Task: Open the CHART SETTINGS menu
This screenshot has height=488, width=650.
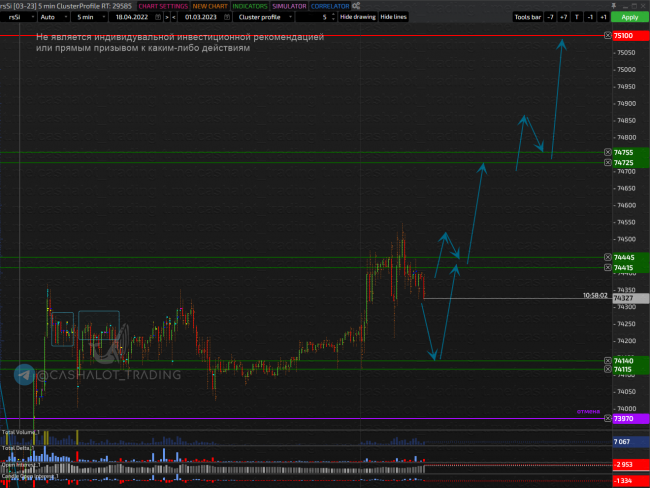Action: pos(163,6)
